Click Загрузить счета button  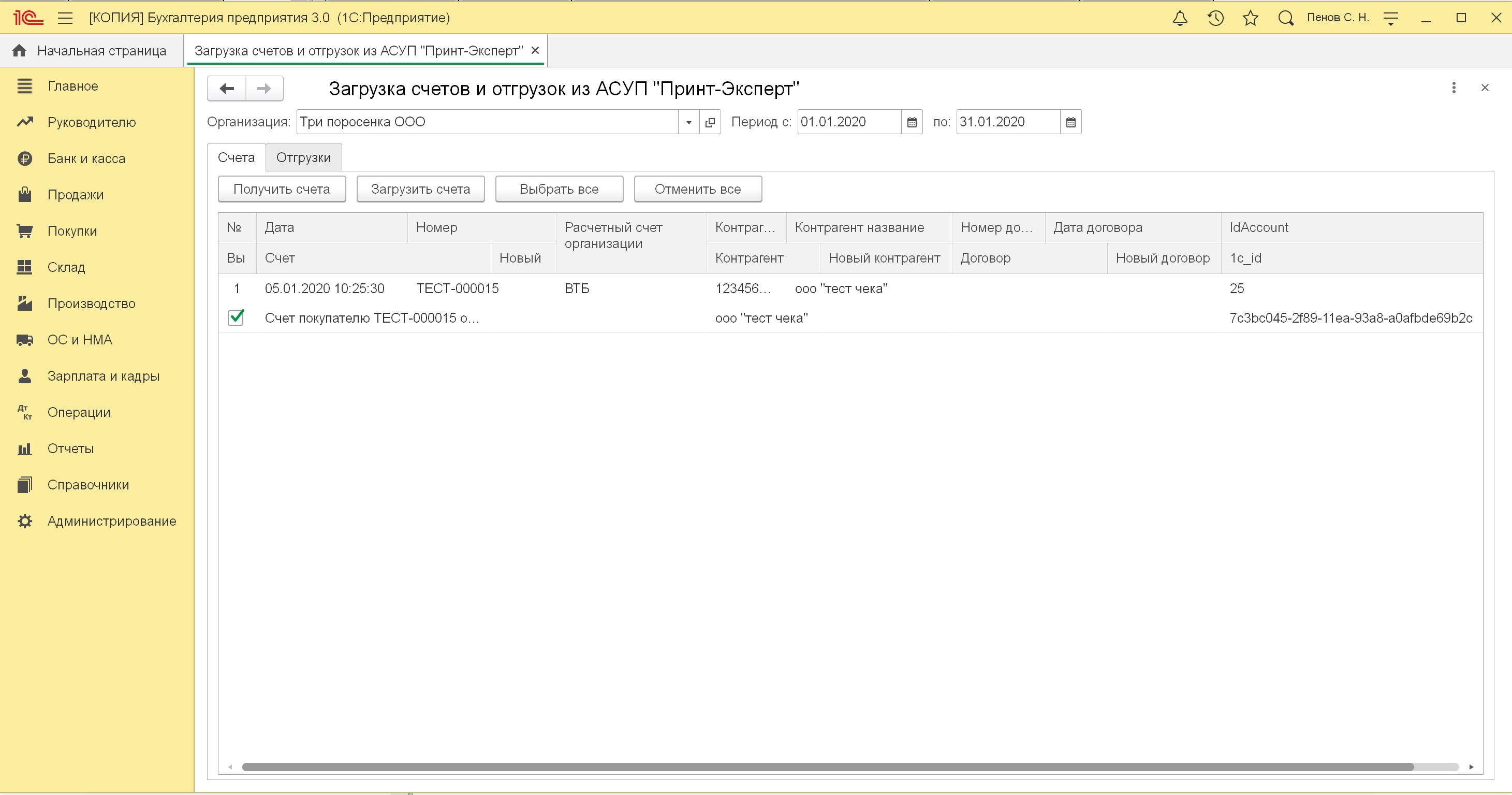click(420, 189)
